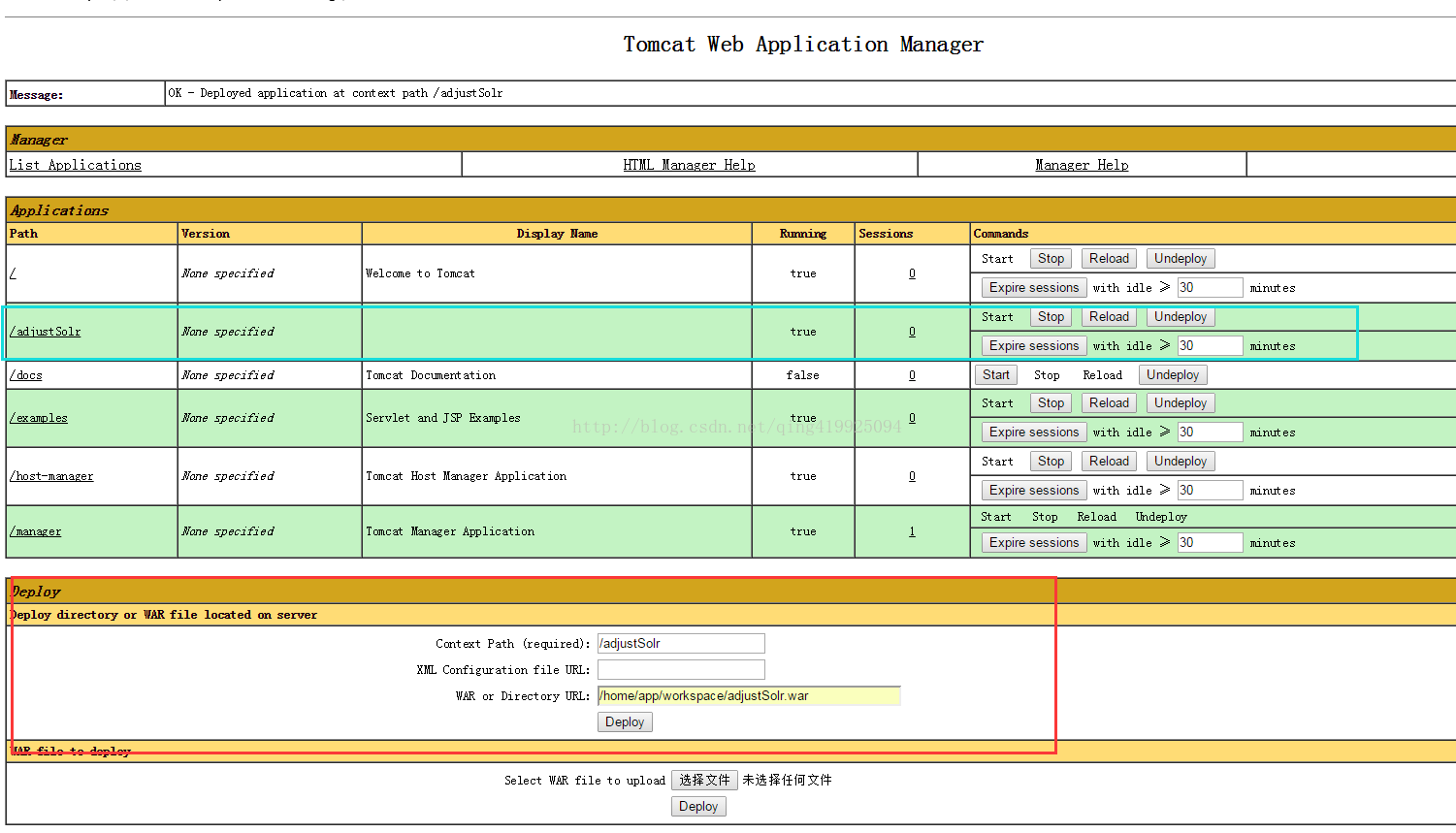The image size is (1456, 833).
Task: Undeploy the Tomcat Host Manager Application
Action: tap(1181, 462)
